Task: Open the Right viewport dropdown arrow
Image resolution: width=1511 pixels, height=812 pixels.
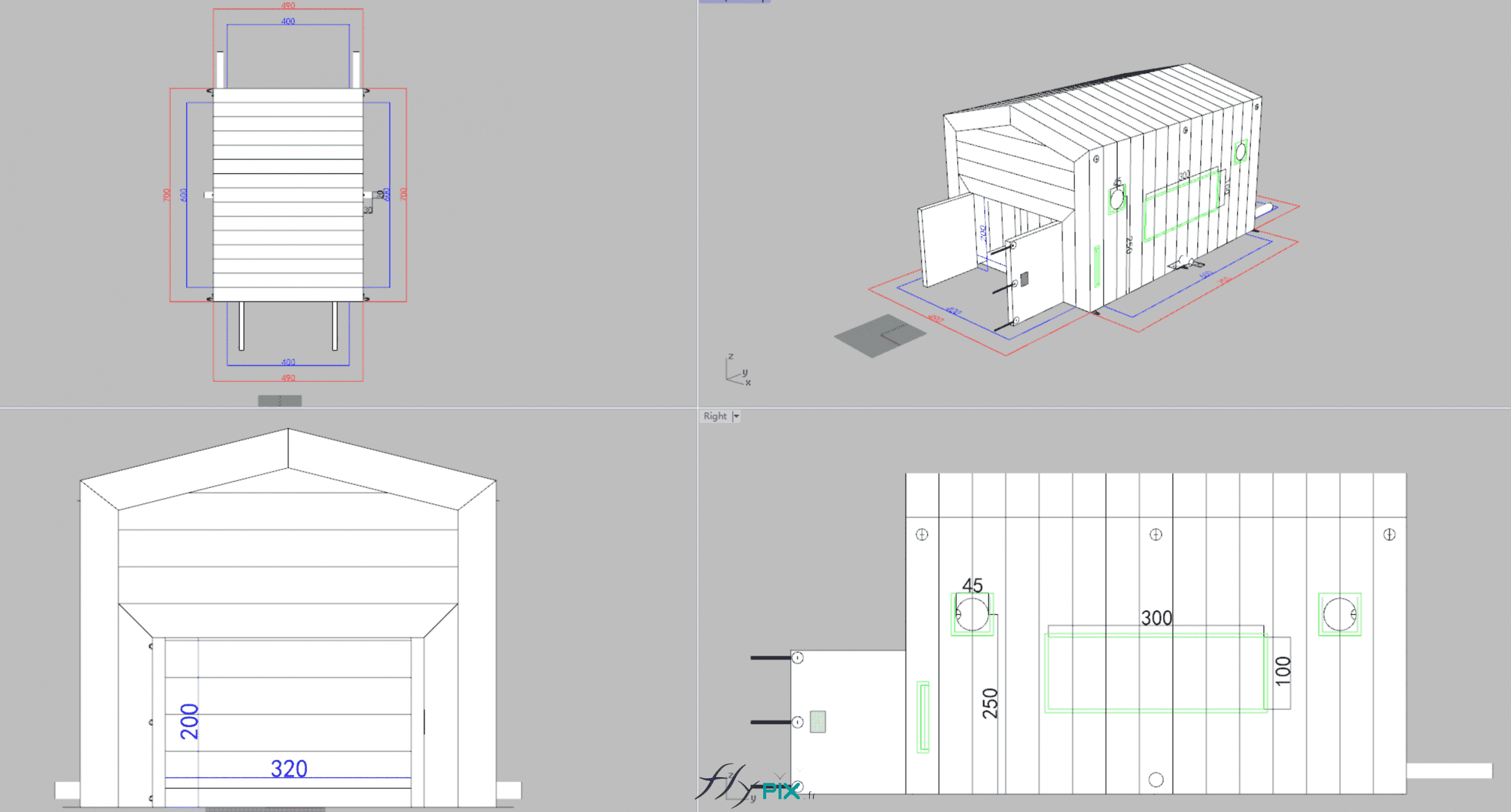Action: pyautogui.click(x=736, y=416)
